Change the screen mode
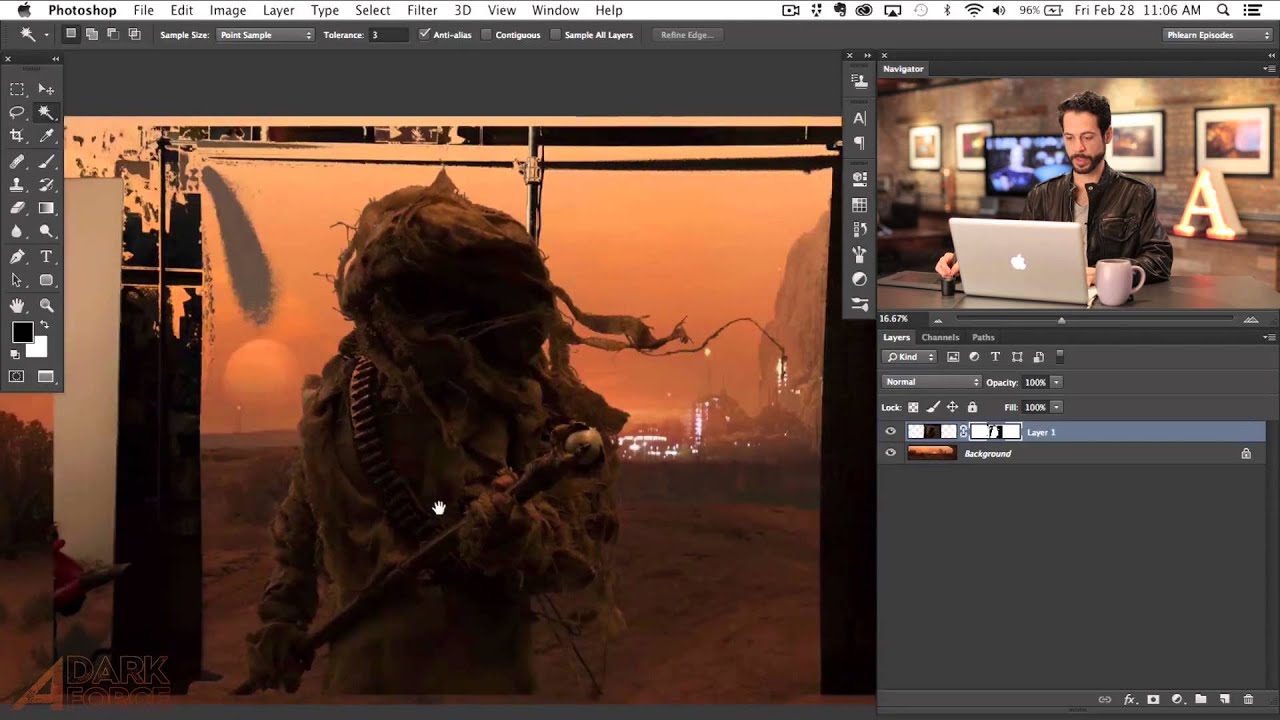This screenshot has height=720, width=1280. pyautogui.click(x=46, y=377)
